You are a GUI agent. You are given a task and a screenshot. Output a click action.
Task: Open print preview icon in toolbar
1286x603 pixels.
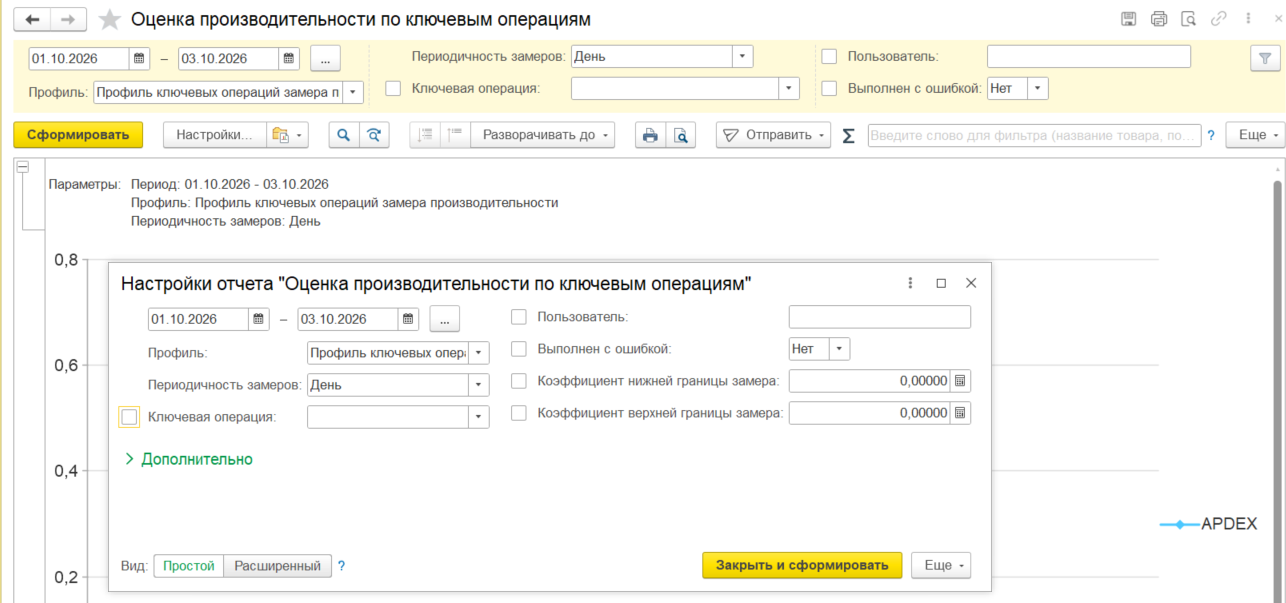pyautogui.click(x=680, y=135)
